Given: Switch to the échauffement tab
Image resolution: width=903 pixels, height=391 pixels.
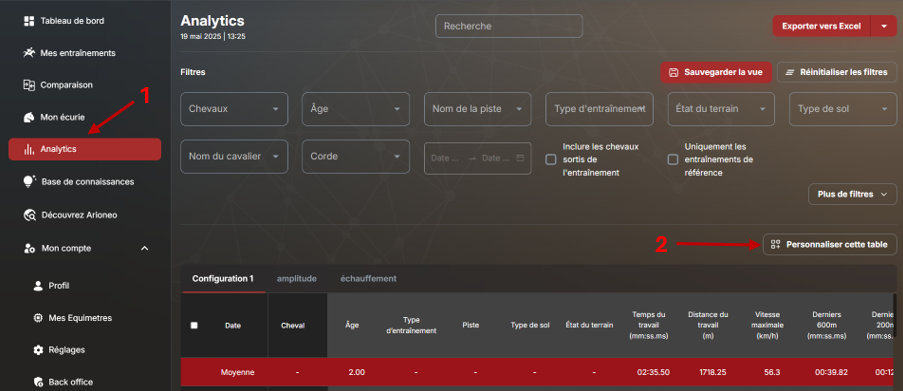Looking at the screenshot, I should pyautogui.click(x=369, y=279).
